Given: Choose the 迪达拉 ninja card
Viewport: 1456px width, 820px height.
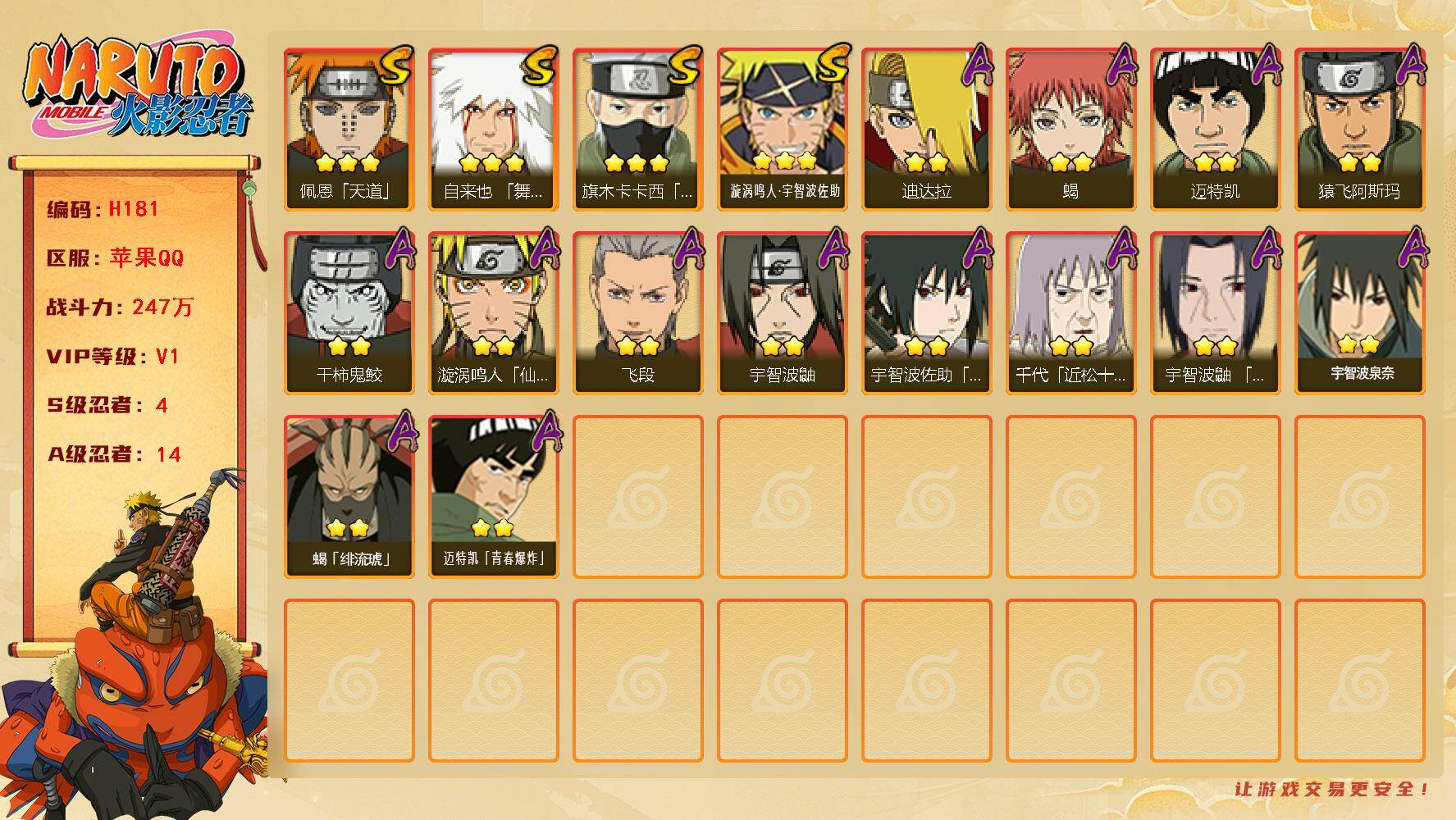Looking at the screenshot, I should [927, 130].
